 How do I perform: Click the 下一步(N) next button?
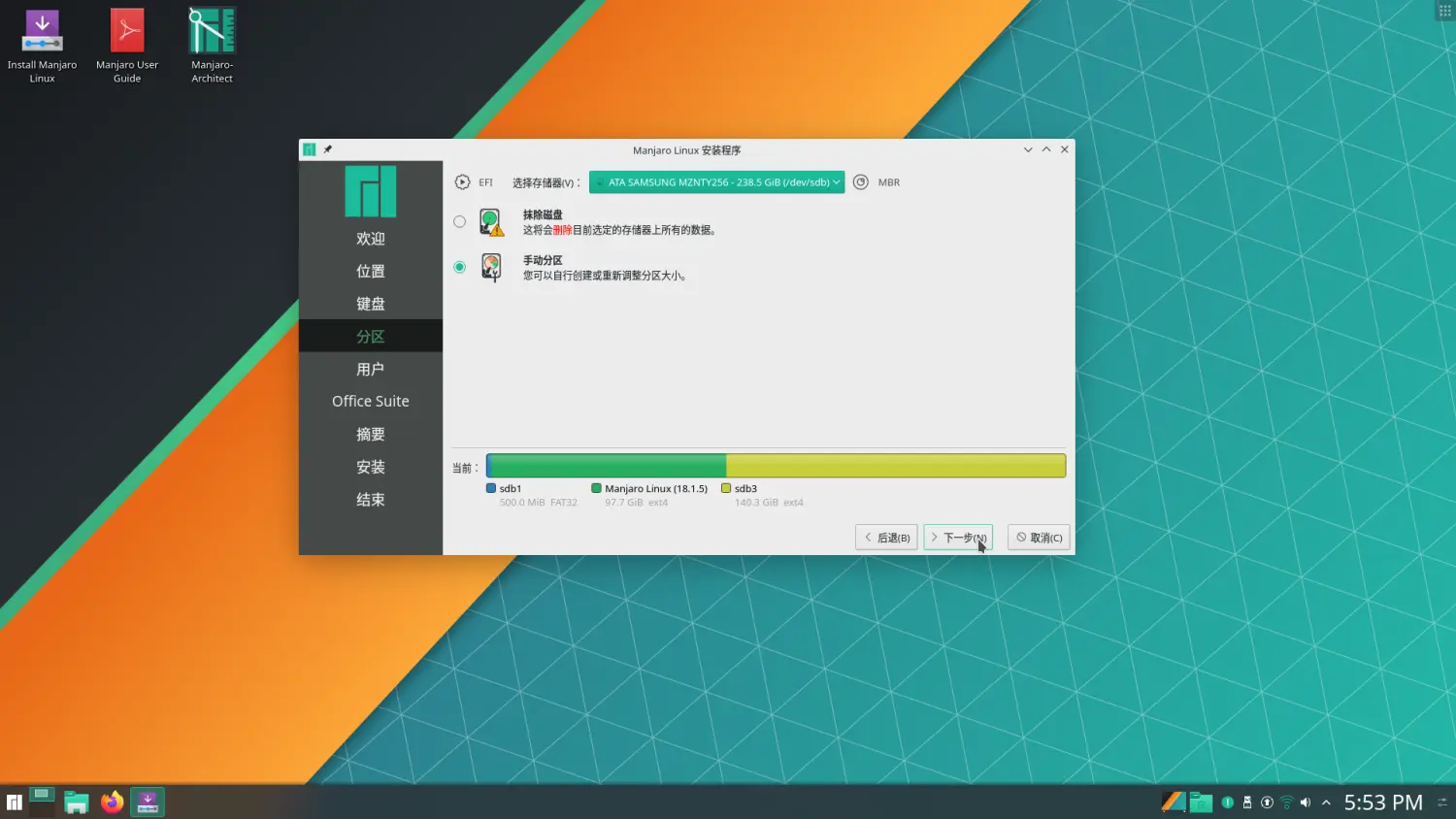pos(958,538)
